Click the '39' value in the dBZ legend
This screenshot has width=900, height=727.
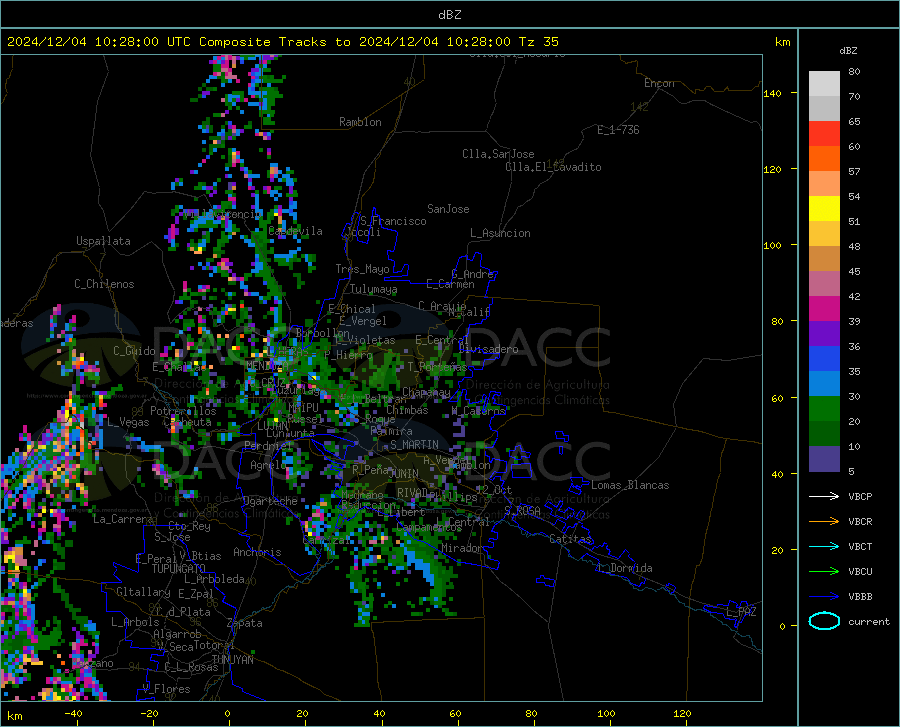pyautogui.click(x=854, y=321)
